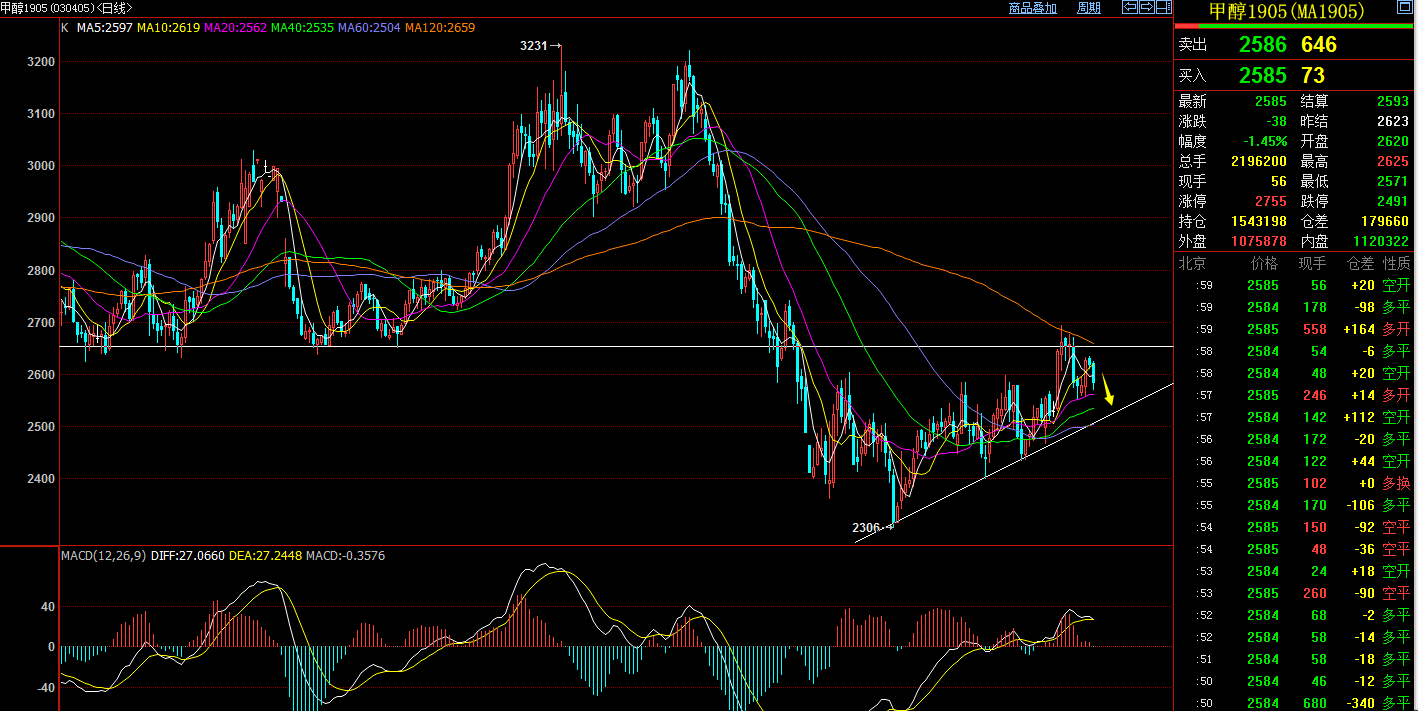Click the yellow arrow annotation on chart
The height and width of the screenshot is (711, 1418).
(1108, 390)
